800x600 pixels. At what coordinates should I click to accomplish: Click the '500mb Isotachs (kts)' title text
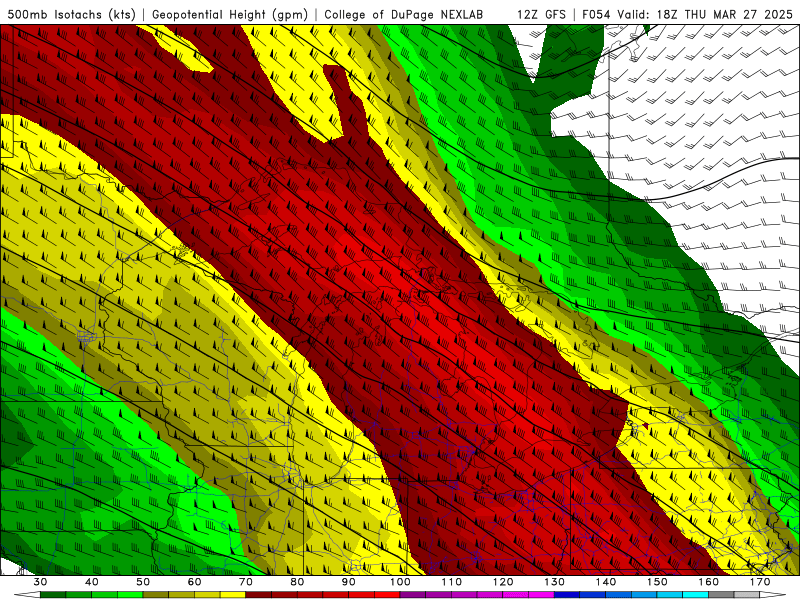[x=72, y=15]
